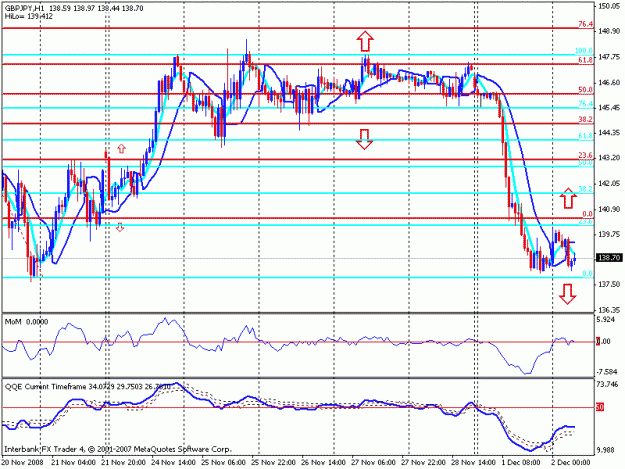Select the HiLo= 139.412 indicator label
Viewport: 625px width, 469px height.
click(x=29, y=16)
